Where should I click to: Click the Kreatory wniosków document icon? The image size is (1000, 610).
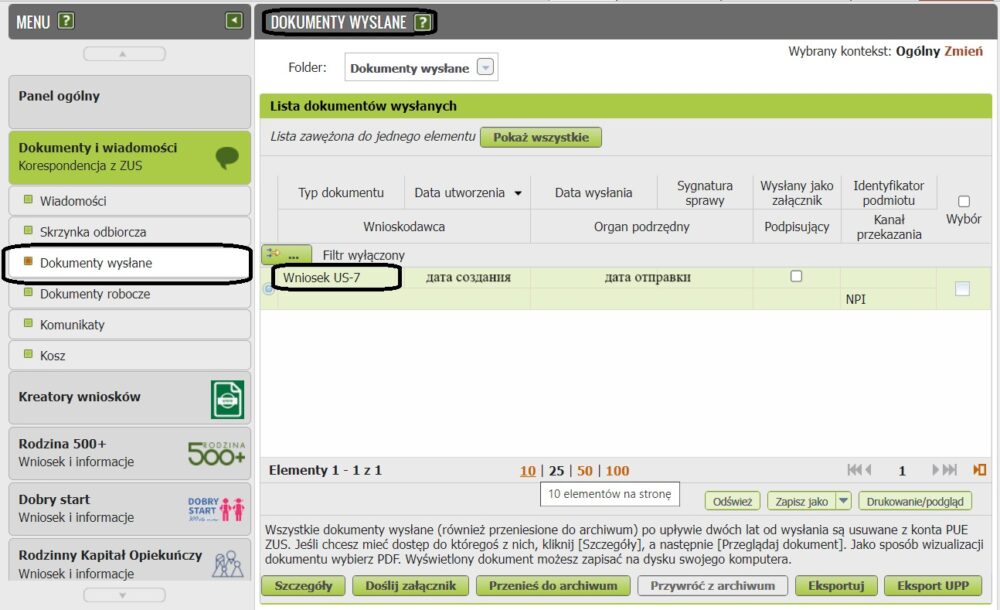click(227, 399)
